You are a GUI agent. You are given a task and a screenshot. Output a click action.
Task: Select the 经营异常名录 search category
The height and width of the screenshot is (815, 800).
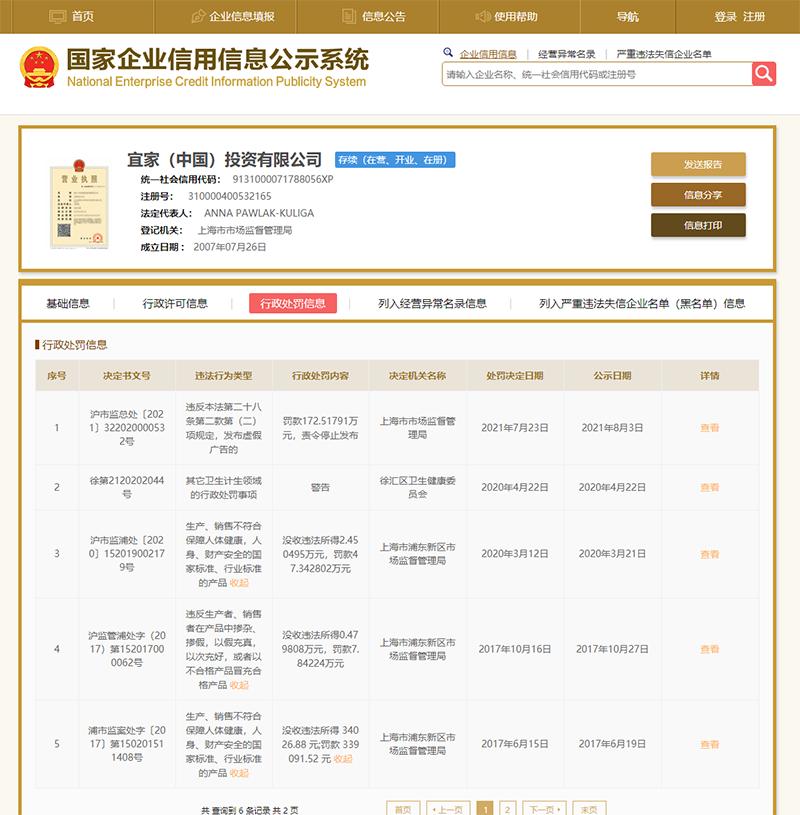click(566, 54)
